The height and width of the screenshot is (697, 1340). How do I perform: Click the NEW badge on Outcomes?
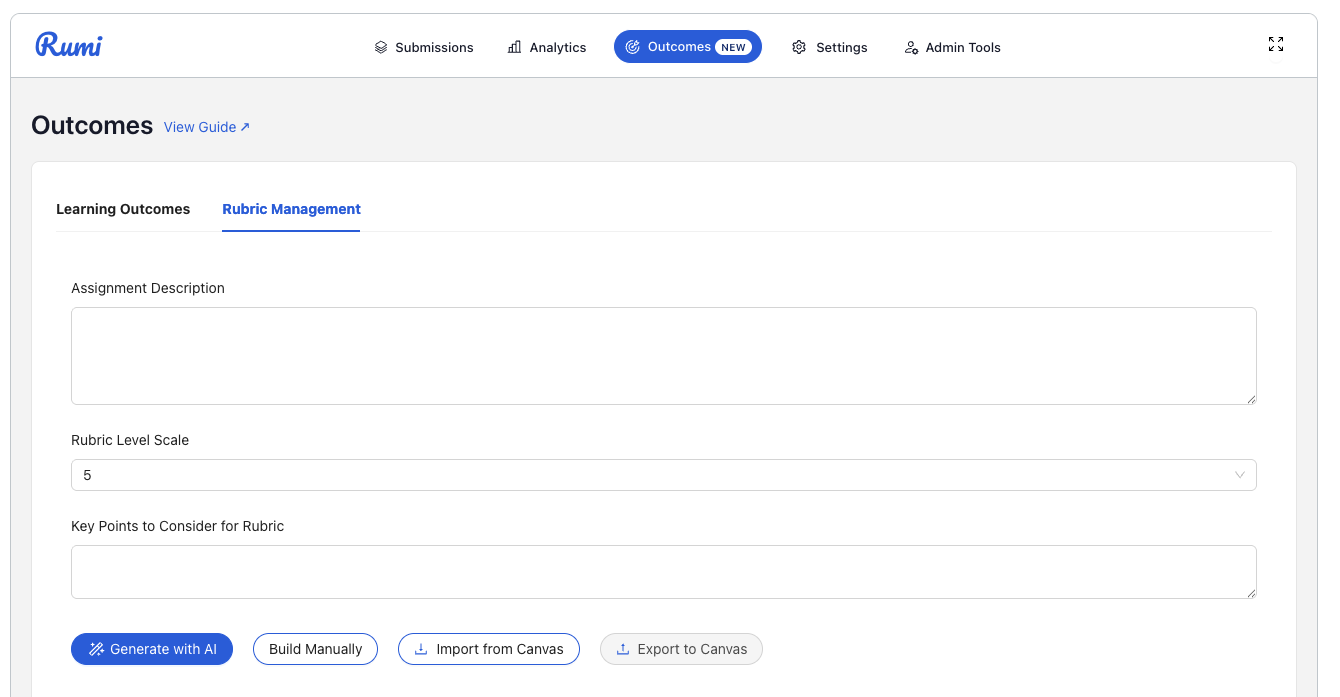coord(734,47)
